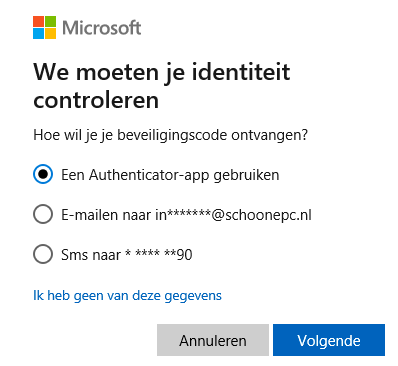This screenshot has height=366, width=398.
Task: Cancel with the Annuleren button
Action: (x=213, y=340)
